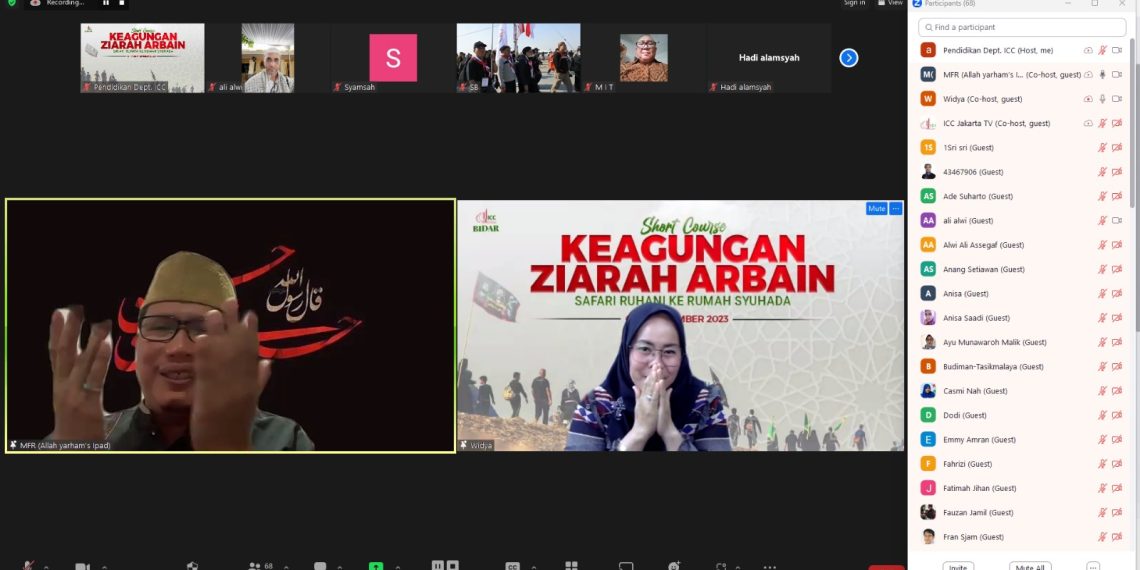Open closed caption CC toolbar button
Screen dimensions: 1140x570
(513, 566)
